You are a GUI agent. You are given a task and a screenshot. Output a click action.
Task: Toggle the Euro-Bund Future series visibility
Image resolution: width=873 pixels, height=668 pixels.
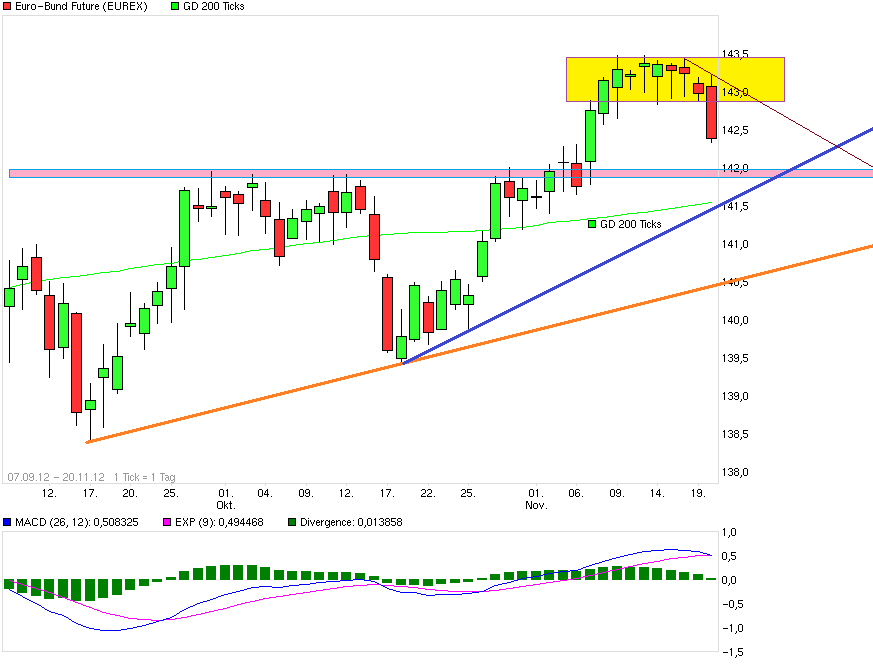click(x=7, y=6)
